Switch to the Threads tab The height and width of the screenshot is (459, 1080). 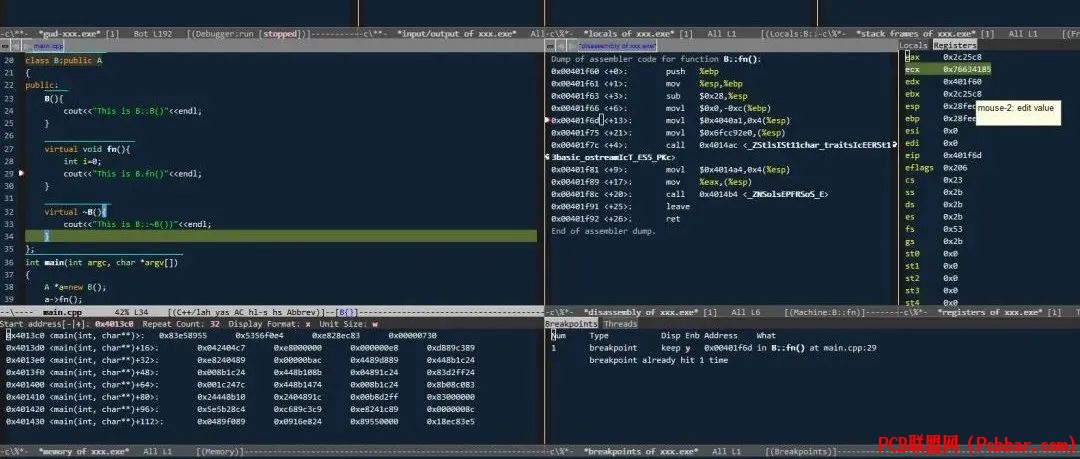coord(620,324)
